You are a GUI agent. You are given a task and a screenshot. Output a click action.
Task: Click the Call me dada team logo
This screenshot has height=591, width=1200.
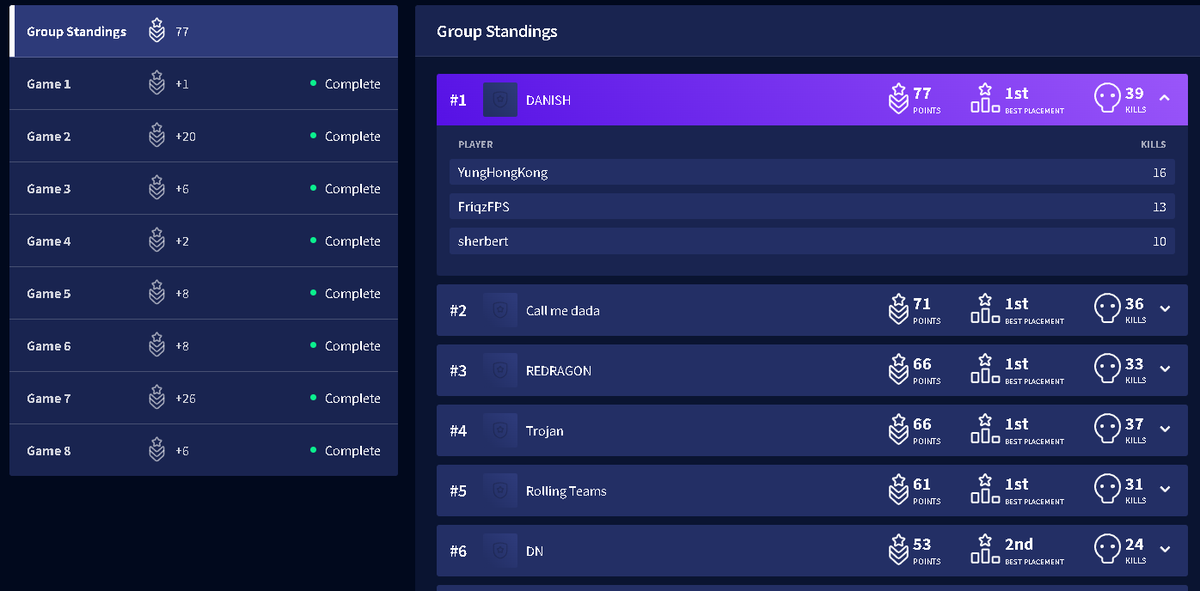tap(500, 310)
